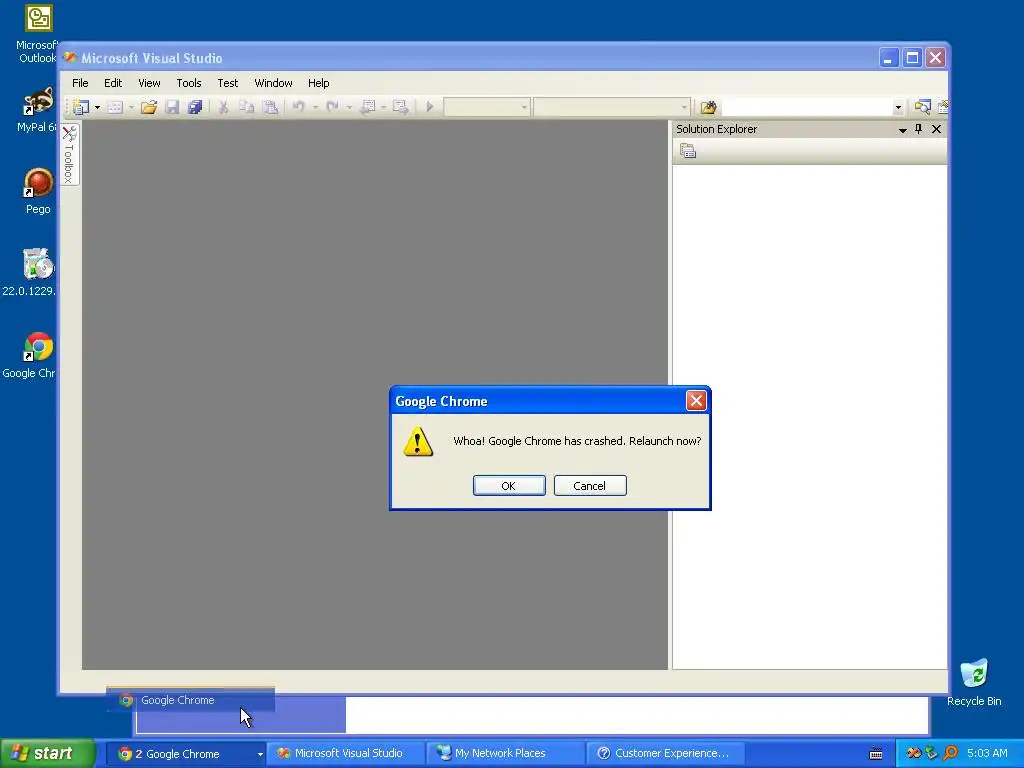Open the Undo history dropdown arrow
The width and height of the screenshot is (1024, 768).
315,107
